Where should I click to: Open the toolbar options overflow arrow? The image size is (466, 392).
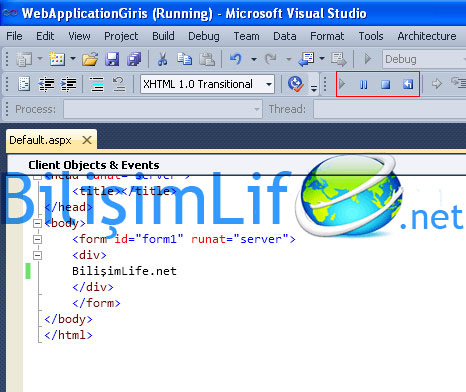[x=314, y=88]
